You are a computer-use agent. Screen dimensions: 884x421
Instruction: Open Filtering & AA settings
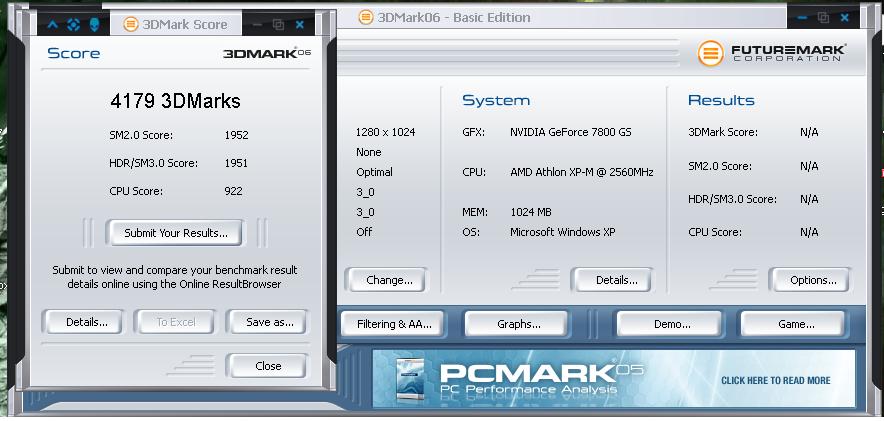click(393, 324)
